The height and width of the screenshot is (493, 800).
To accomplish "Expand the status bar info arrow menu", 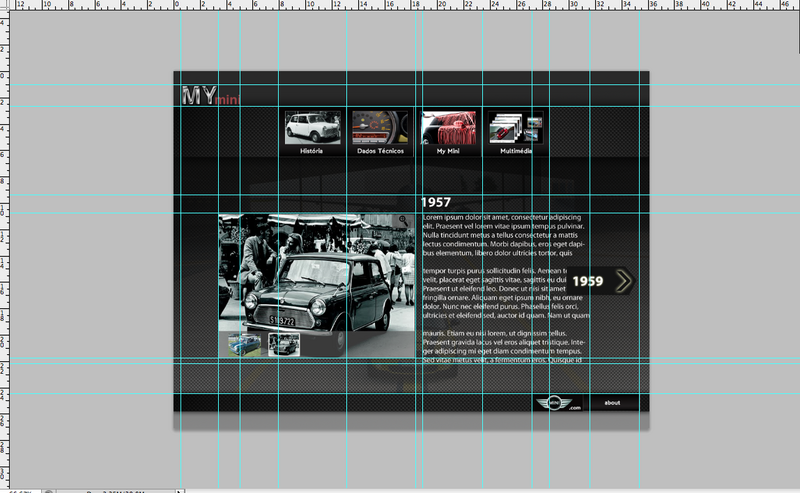I will (x=179, y=490).
